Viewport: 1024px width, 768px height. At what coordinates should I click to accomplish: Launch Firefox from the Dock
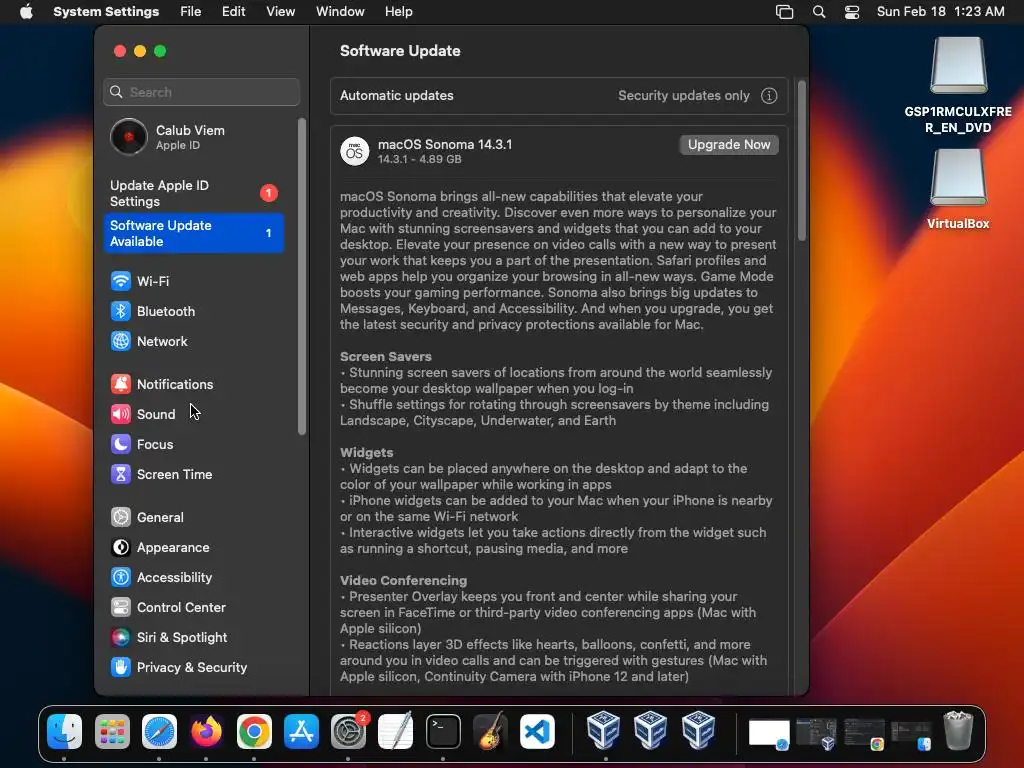point(206,731)
